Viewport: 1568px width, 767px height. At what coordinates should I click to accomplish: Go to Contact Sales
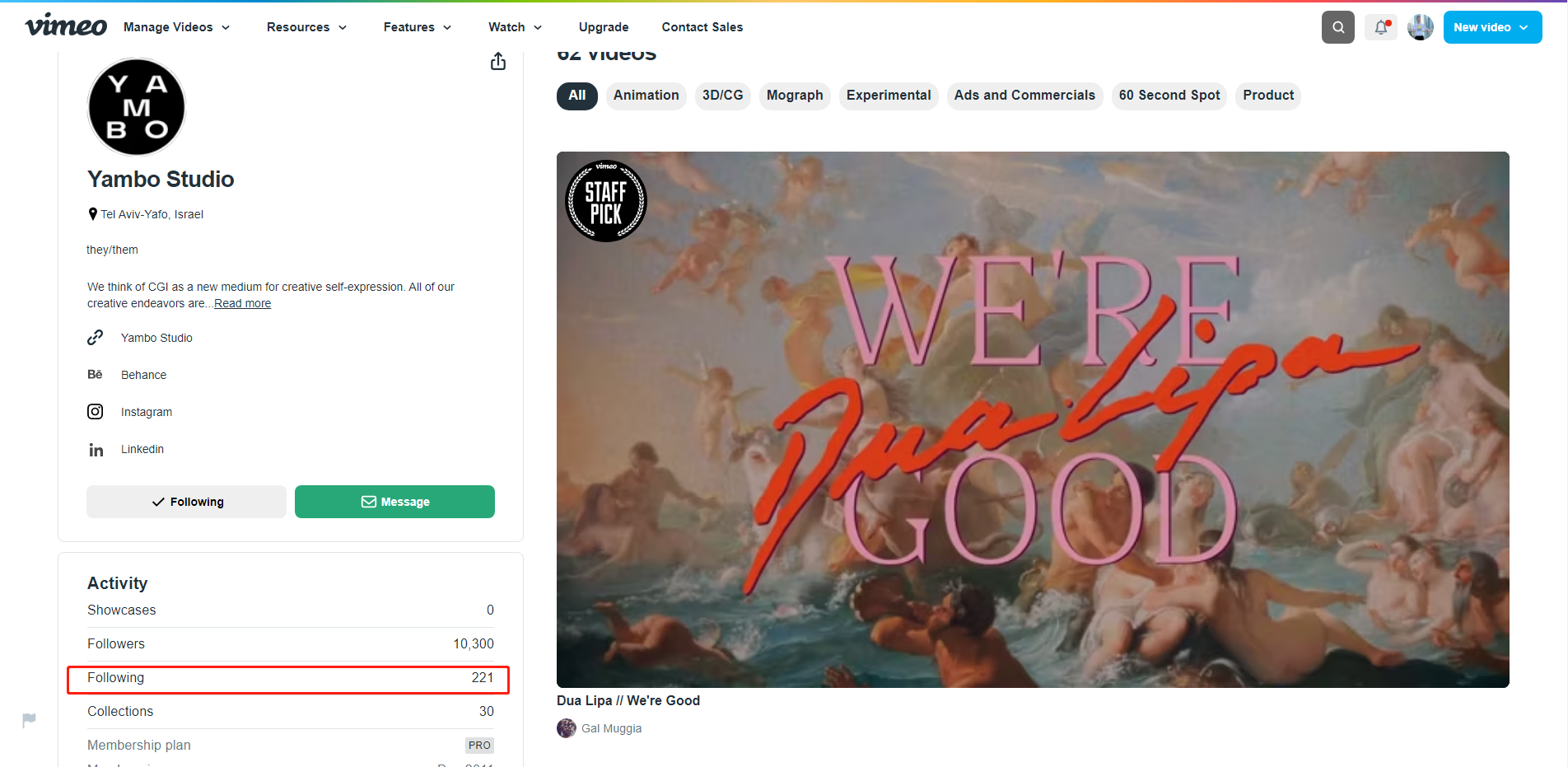click(x=702, y=27)
